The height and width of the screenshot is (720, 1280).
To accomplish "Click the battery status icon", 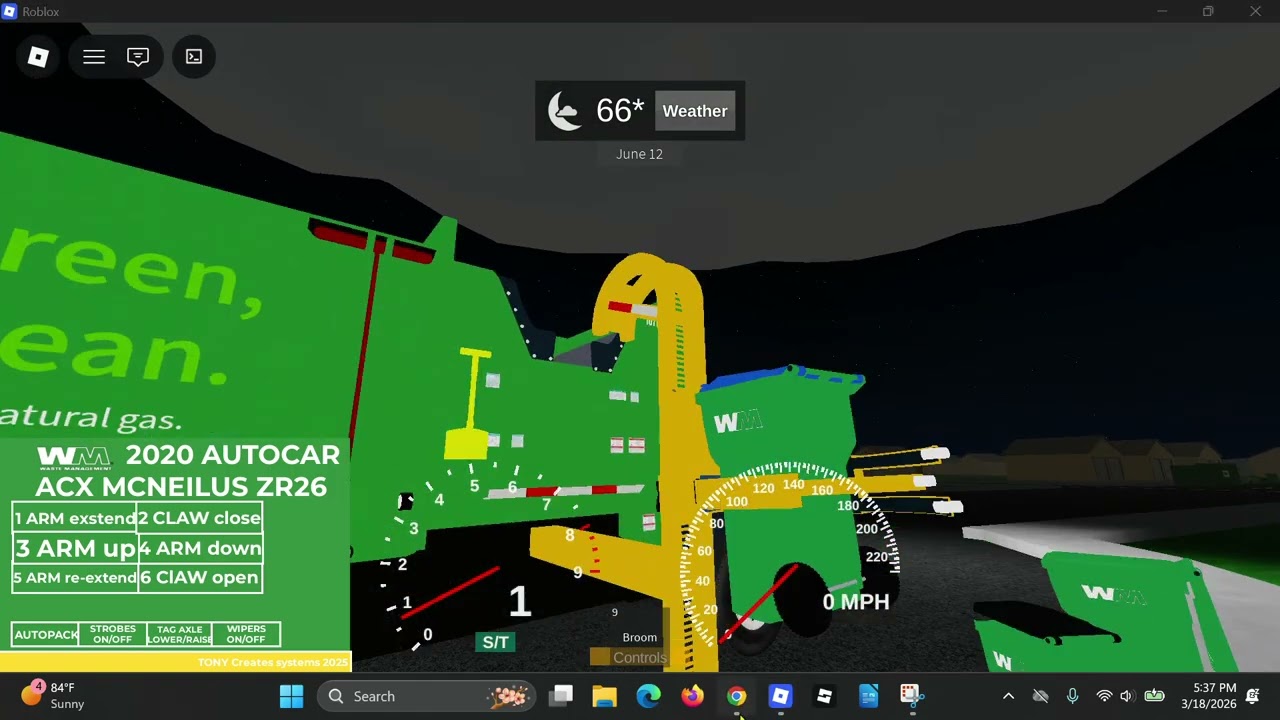I will coord(1154,696).
